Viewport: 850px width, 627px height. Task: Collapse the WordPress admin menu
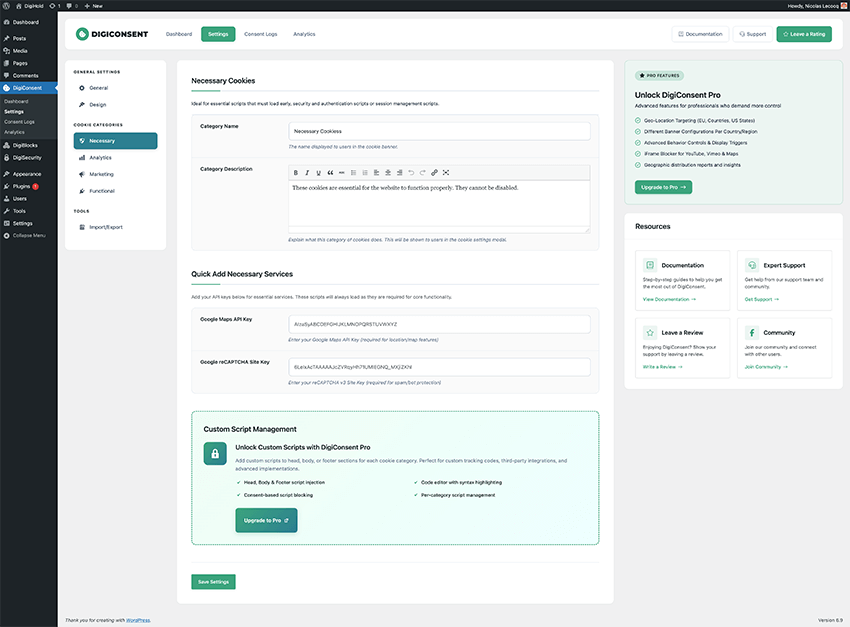pos(28,235)
